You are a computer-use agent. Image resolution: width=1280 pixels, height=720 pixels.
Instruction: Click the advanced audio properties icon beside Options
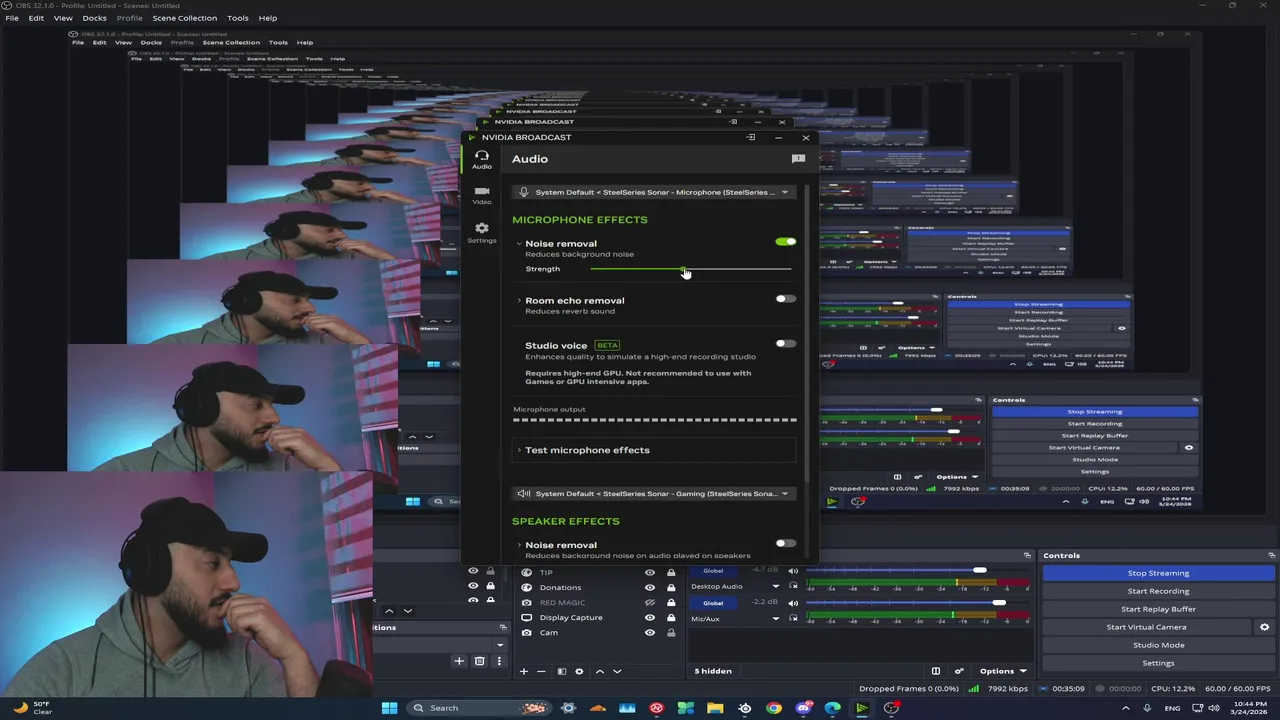coord(959,671)
